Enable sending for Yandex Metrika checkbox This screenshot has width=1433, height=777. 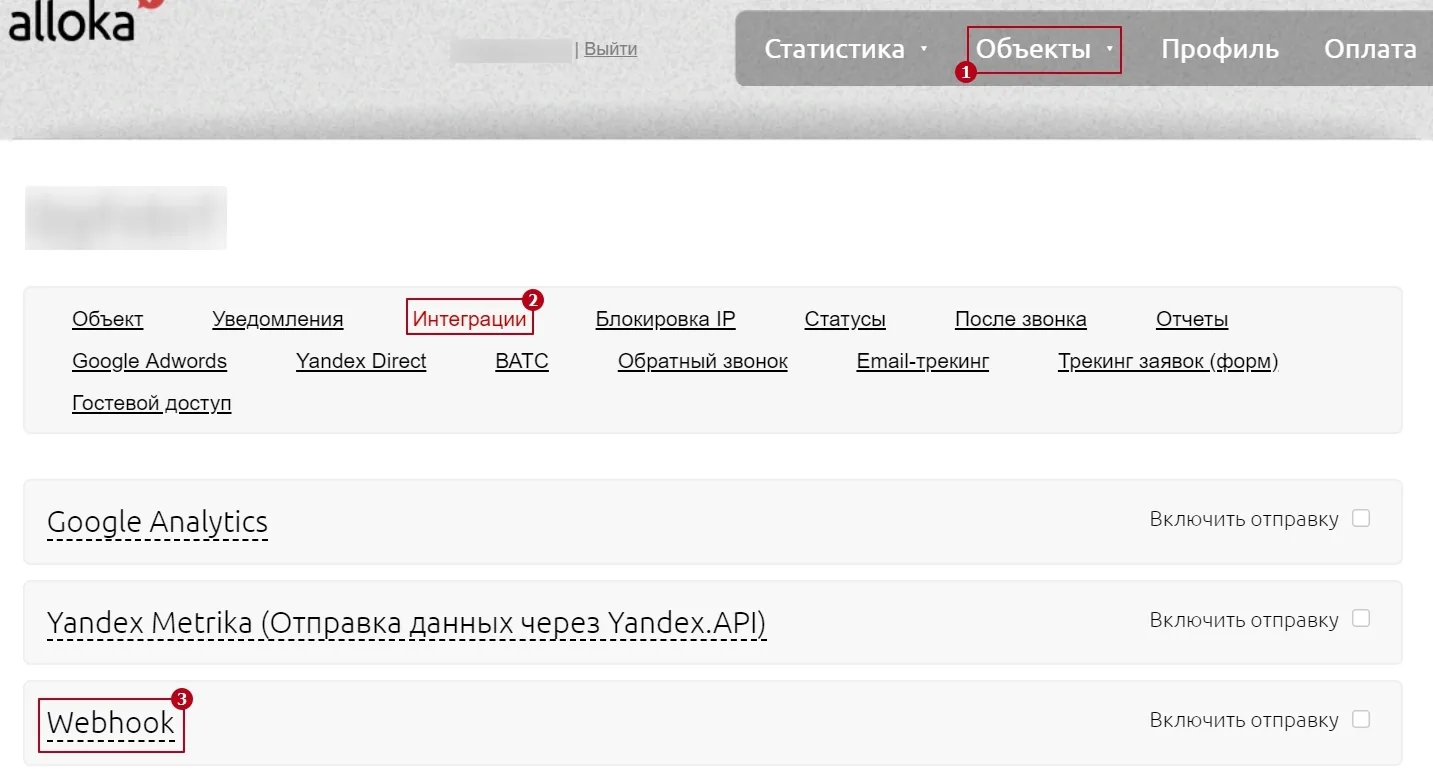click(1360, 618)
